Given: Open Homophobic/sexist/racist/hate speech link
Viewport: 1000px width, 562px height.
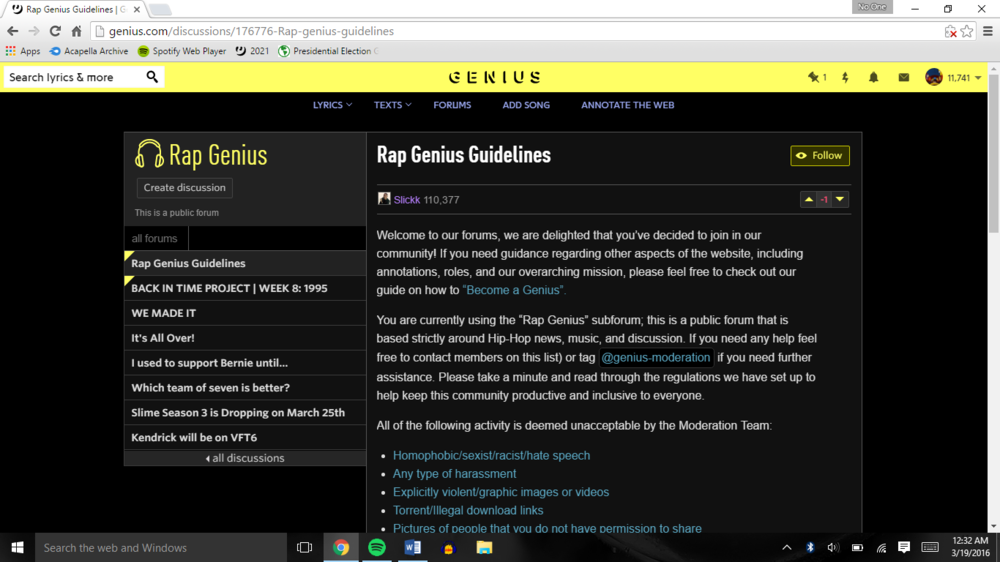Looking at the screenshot, I should coord(491,455).
